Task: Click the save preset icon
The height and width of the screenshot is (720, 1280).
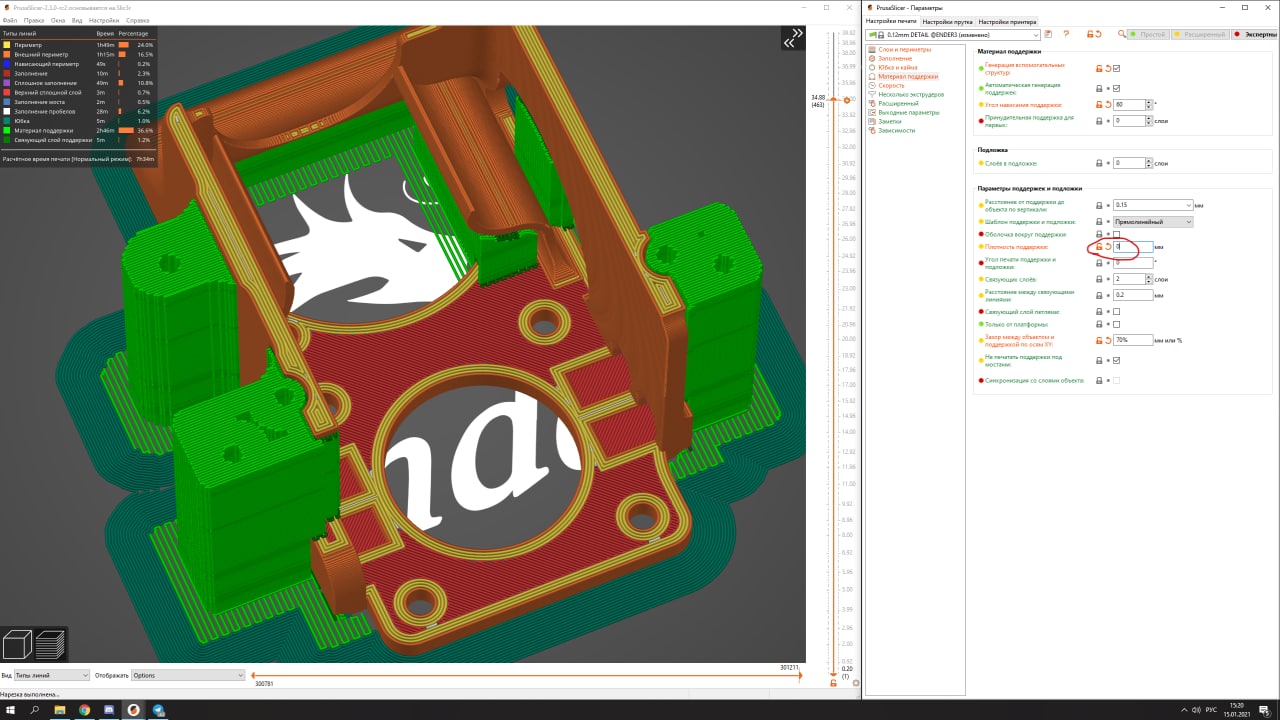Action: click(1049, 34)
